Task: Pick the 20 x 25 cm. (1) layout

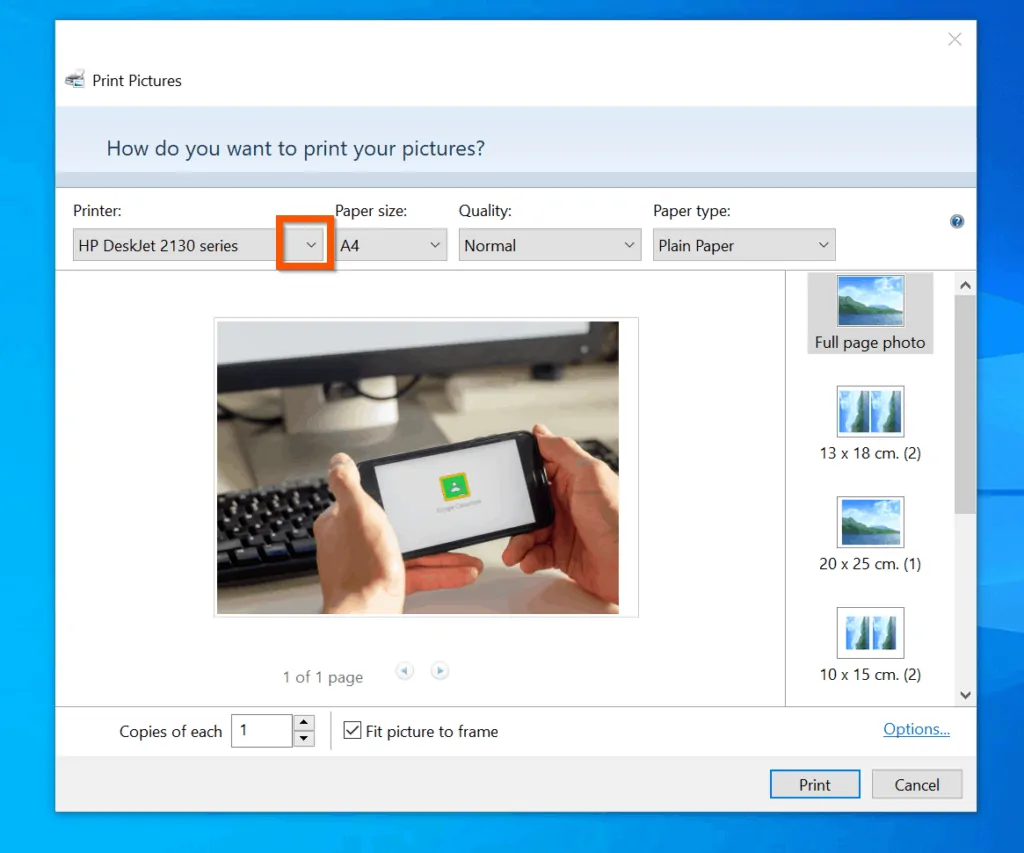Action: [x=870, y=534]
